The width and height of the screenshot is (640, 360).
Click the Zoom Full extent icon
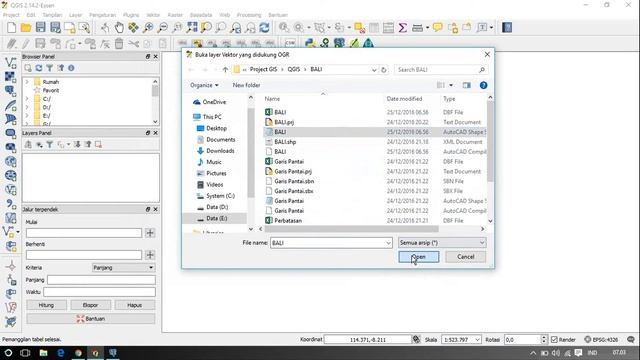coord(192,27)
